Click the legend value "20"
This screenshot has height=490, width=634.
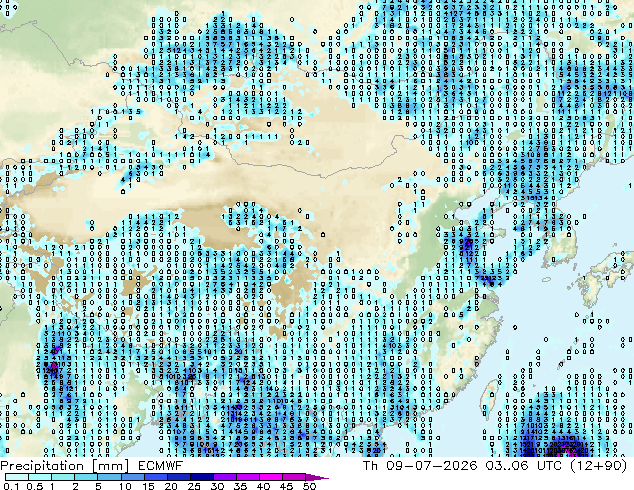pos(171,486)
